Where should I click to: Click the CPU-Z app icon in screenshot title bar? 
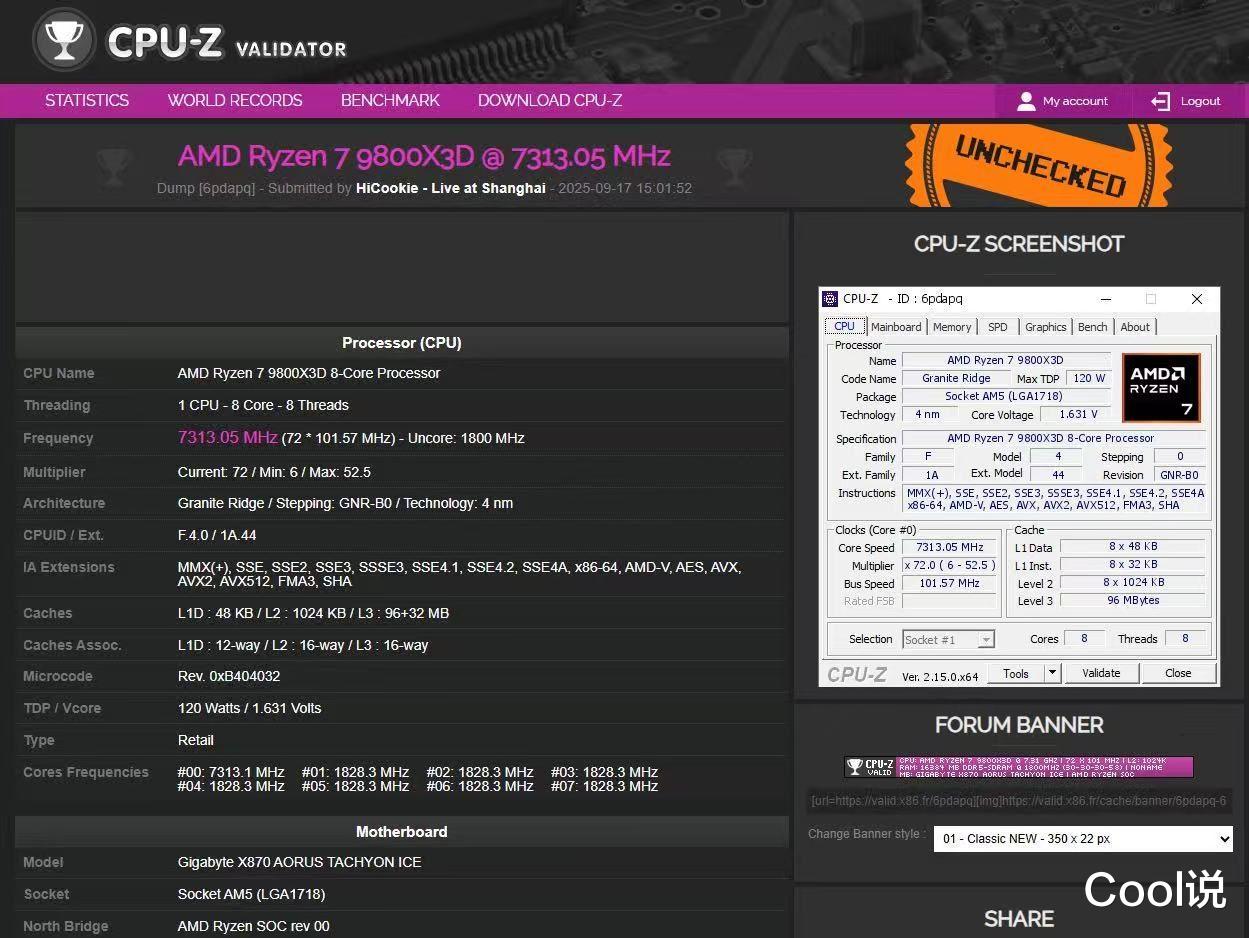click(830, 298)
